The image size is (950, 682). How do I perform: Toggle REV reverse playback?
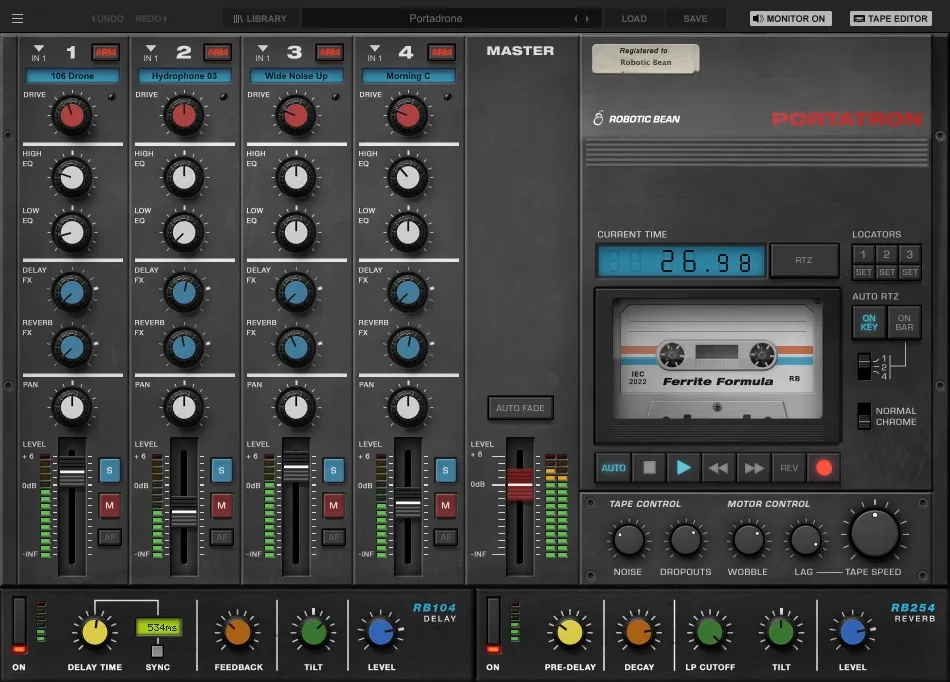[789, 468]
